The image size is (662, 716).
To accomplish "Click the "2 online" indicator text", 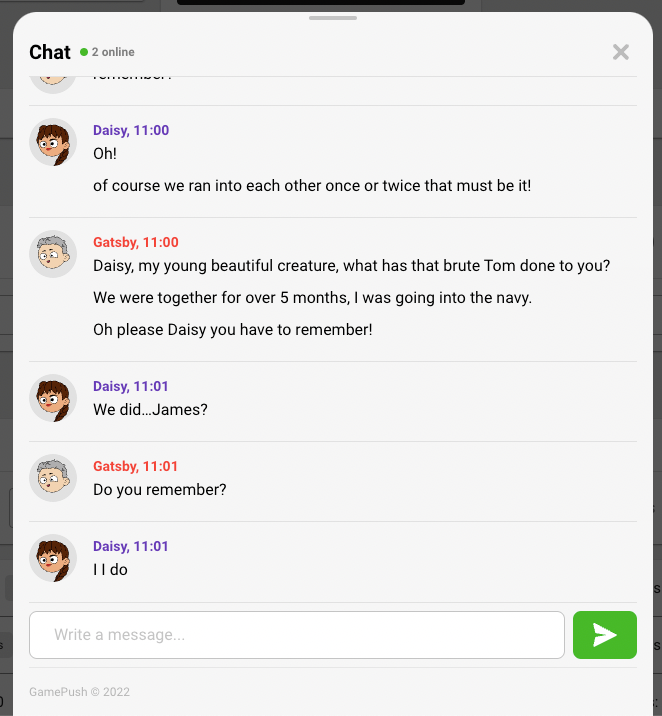I will point(113,52).
